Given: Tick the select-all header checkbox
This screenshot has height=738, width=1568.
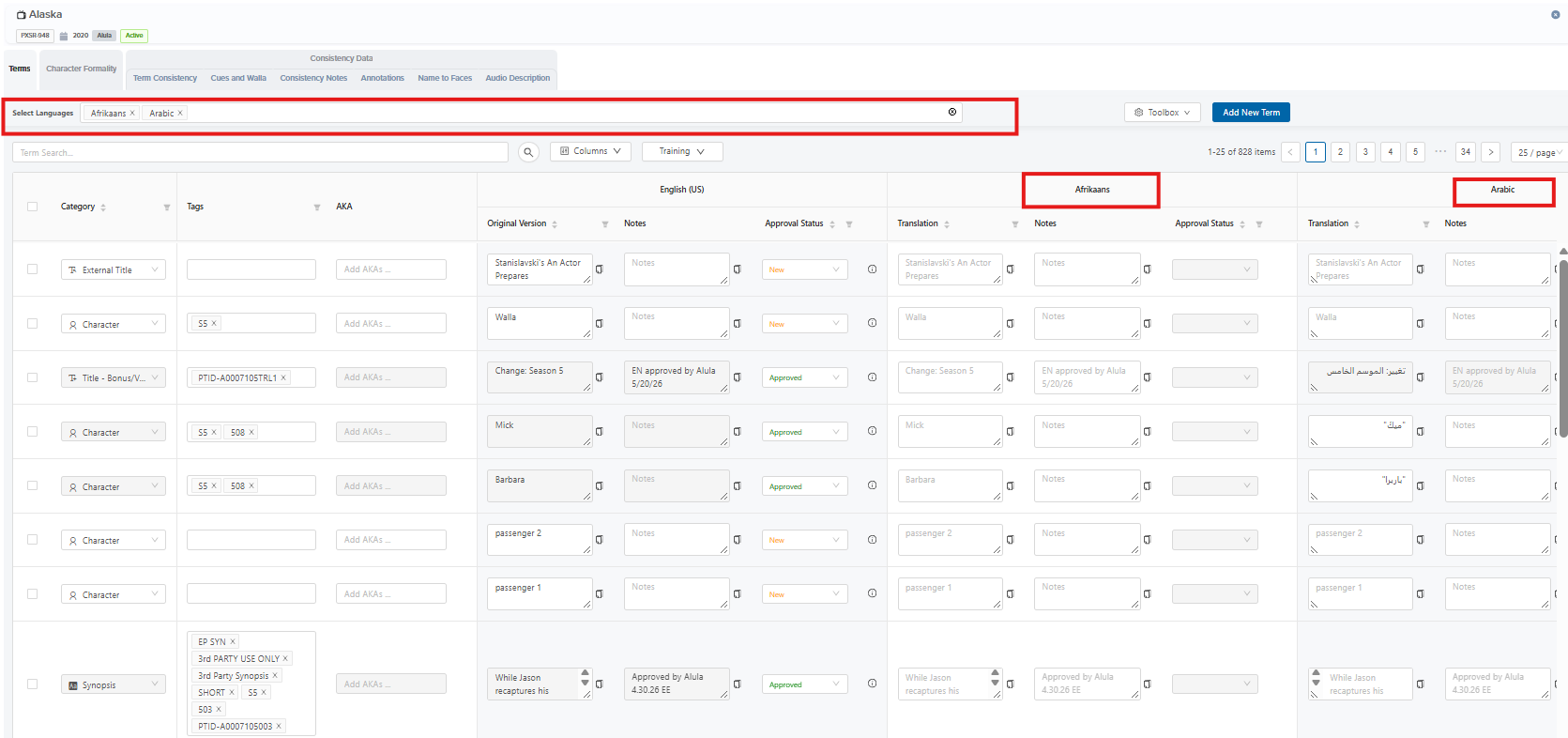Looking at the screenshot, I should coord(33,207).
